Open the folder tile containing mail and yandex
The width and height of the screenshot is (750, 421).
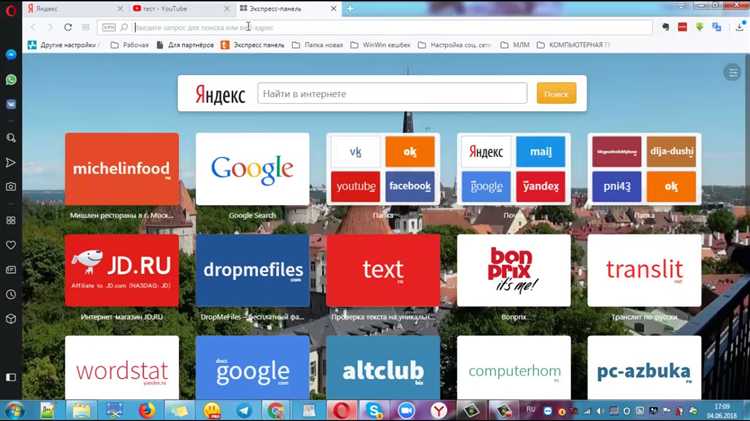[x=514, y=169]
